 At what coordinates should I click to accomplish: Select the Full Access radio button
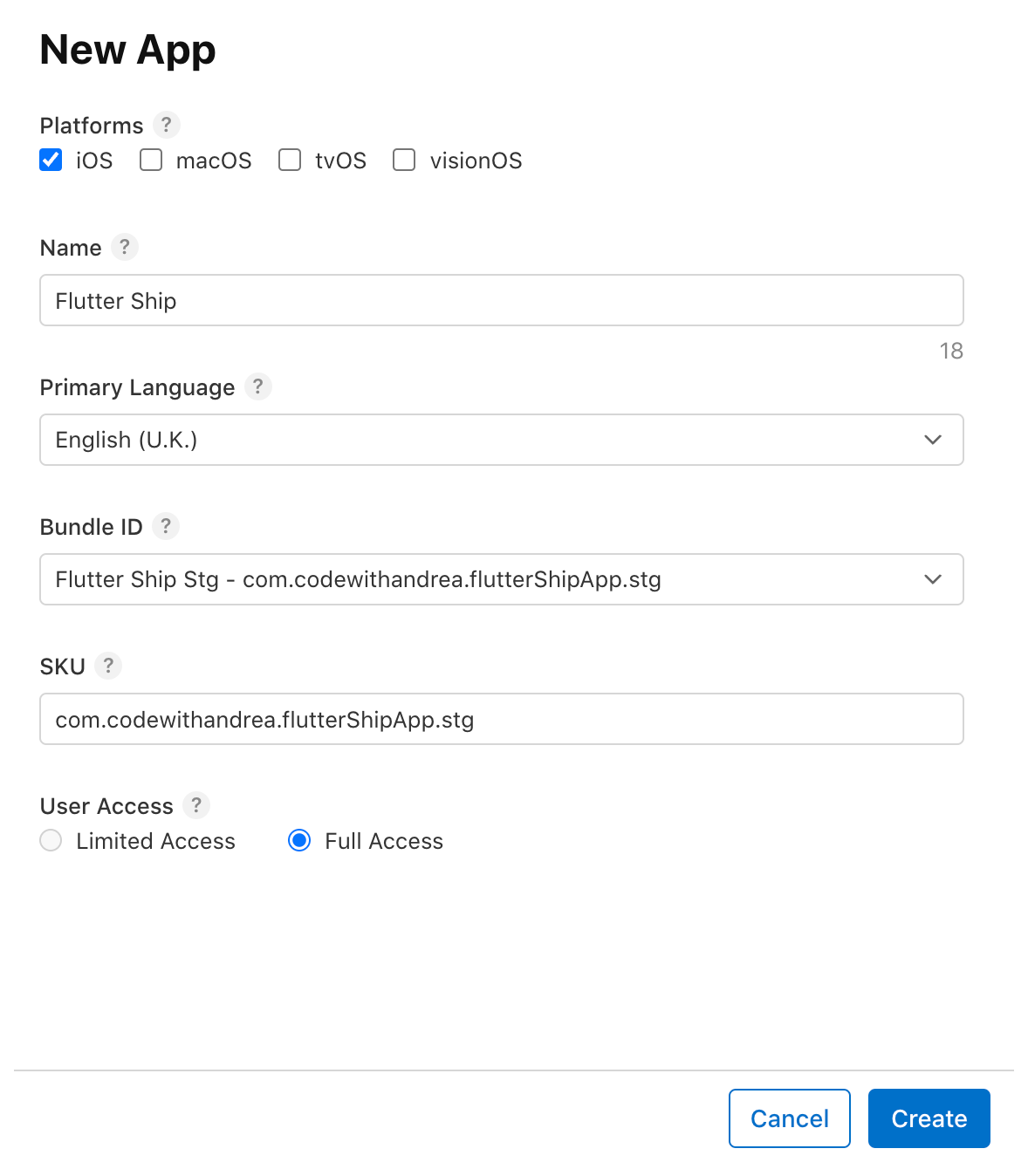pos(299,840)
